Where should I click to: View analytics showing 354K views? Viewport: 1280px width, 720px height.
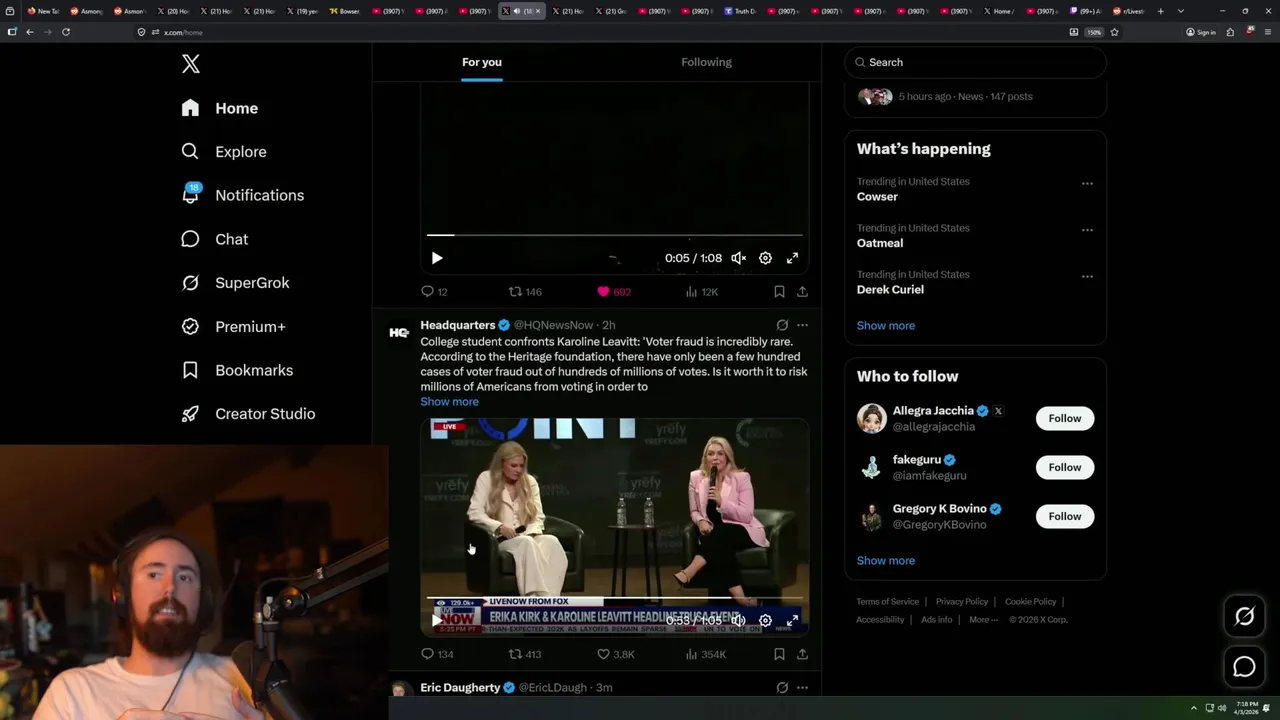click(705, 654)
